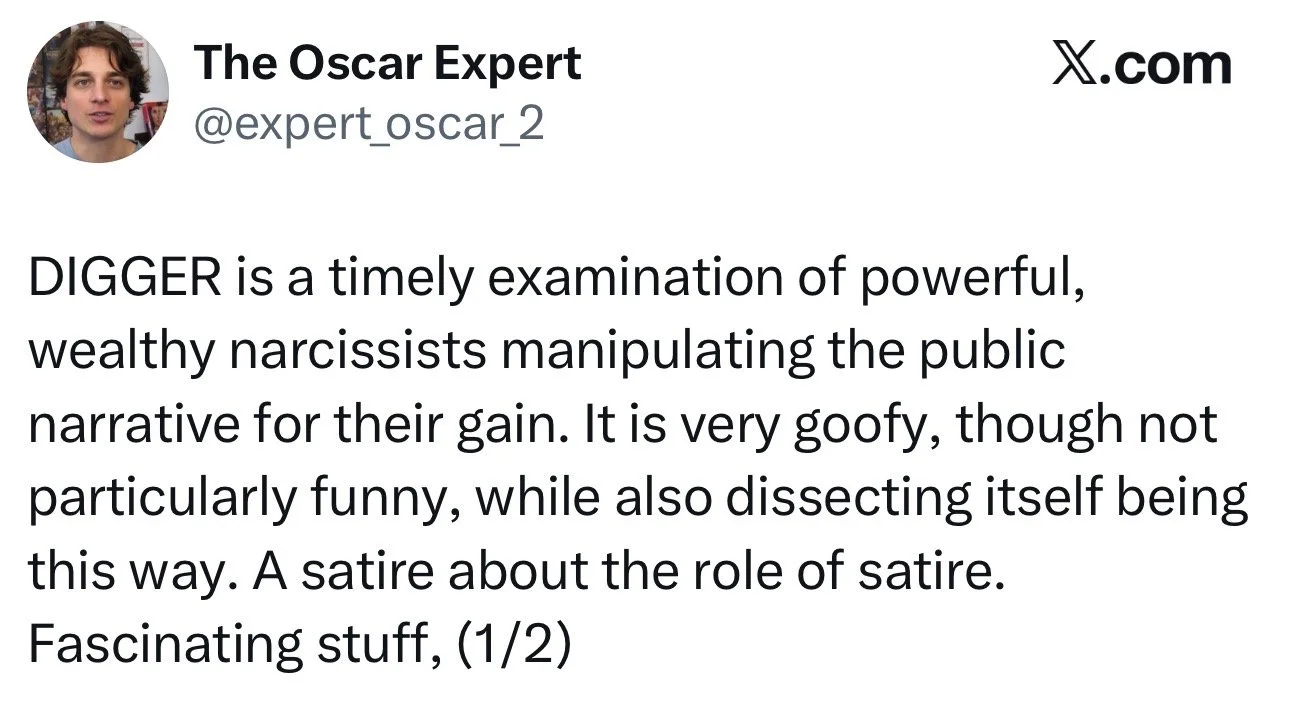Open The Oscar Expert profile picture
Image resolution: width=1290 pixels, height=711 pixels.
(x=97, y=90)
